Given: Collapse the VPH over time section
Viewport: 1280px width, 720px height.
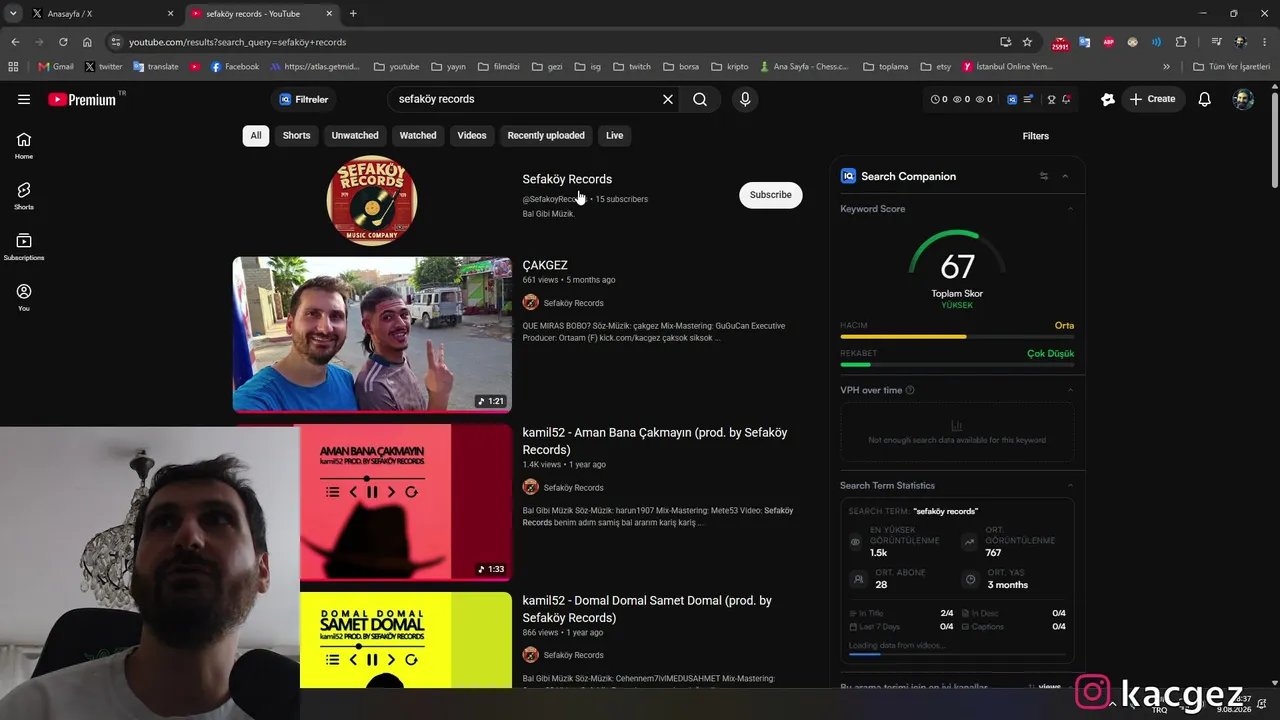Looking at the screenshot, I should click(x=1070, y=390).
